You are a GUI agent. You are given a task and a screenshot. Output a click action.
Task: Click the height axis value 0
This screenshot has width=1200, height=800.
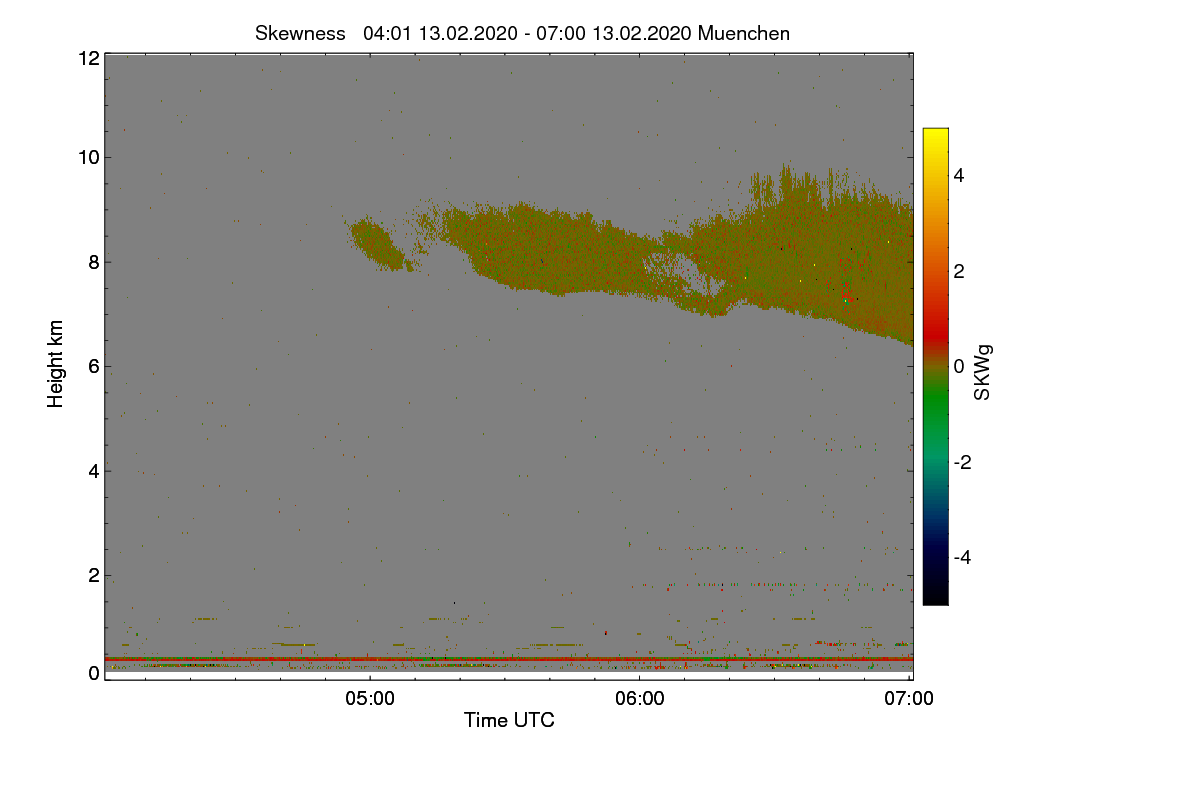coord(93,673)
